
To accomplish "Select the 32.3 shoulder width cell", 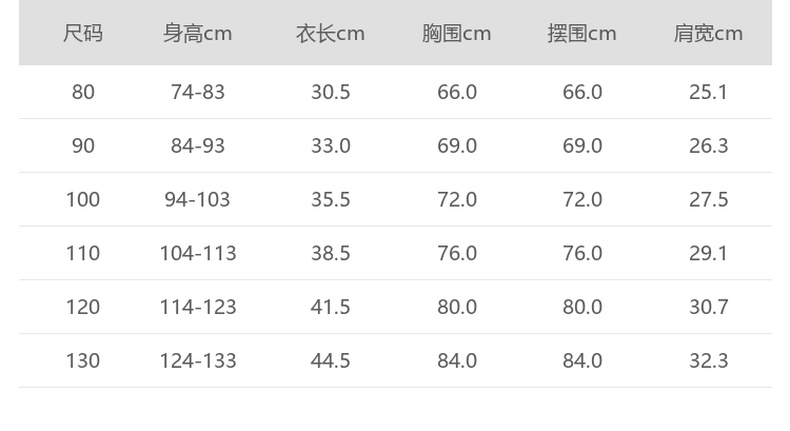I will pyautogui.click(x=708, y=360).
